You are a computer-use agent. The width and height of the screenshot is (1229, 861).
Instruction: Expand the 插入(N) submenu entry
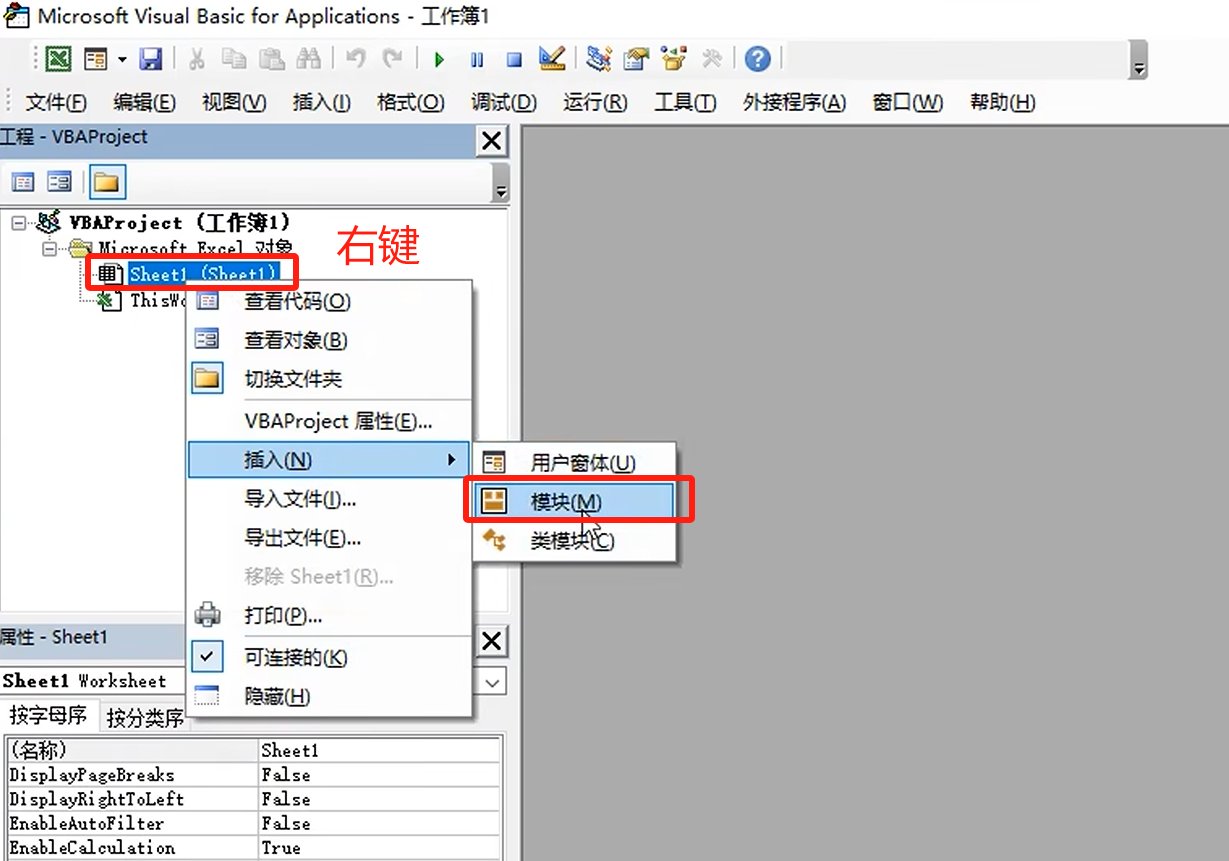pos(329,460)
